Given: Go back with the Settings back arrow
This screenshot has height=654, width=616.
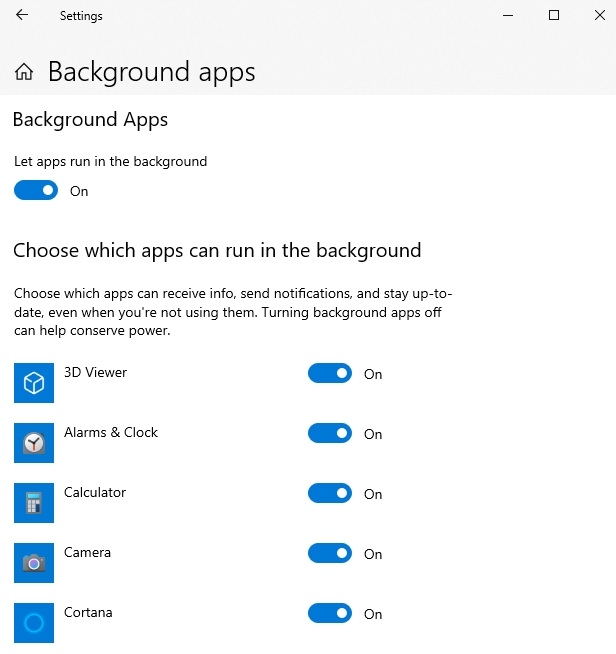Looking at the screenshot, I should pyautogui.click(x=22, y=15).
